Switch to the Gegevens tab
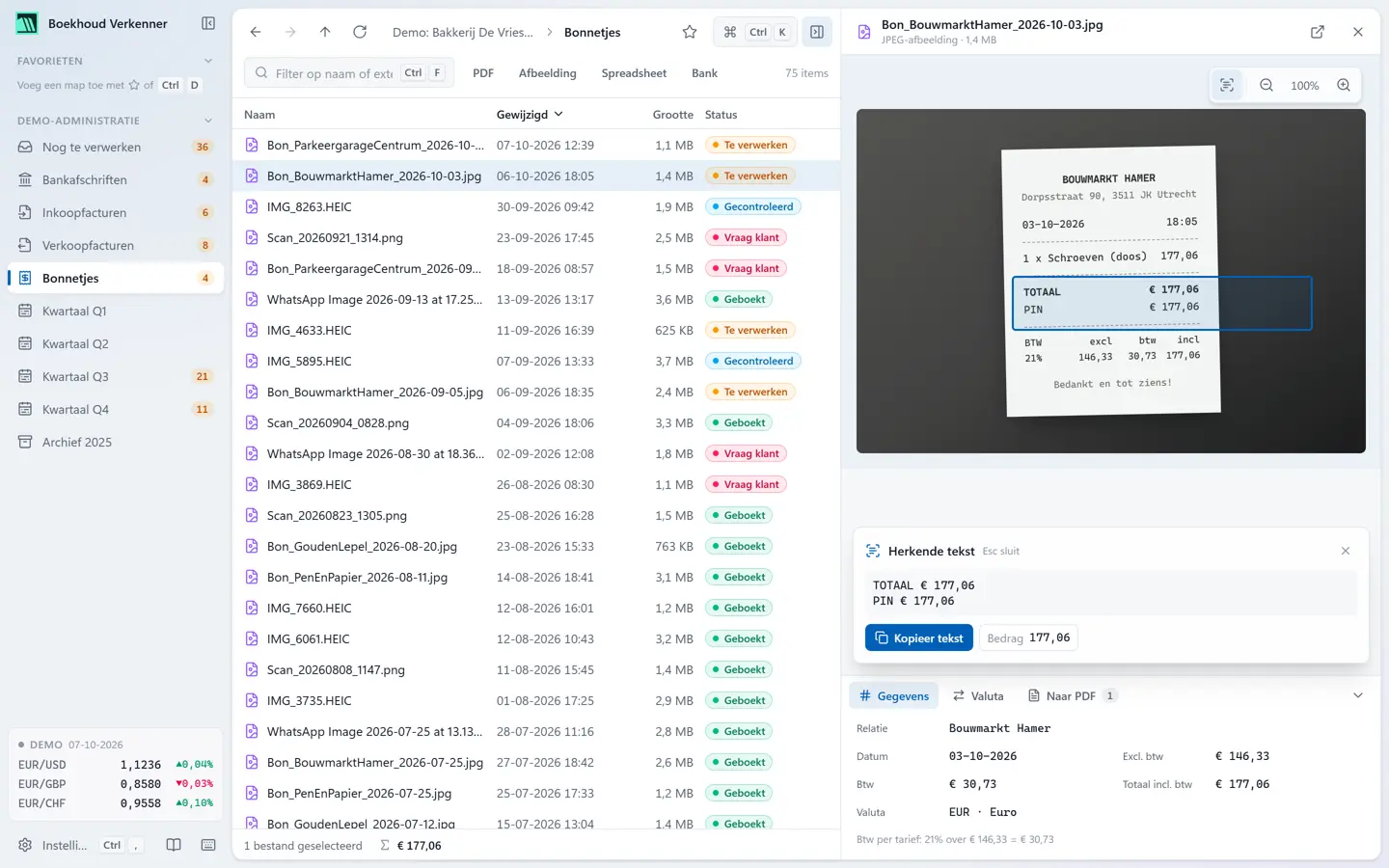 pyautogui.click(x=894, y=695)
